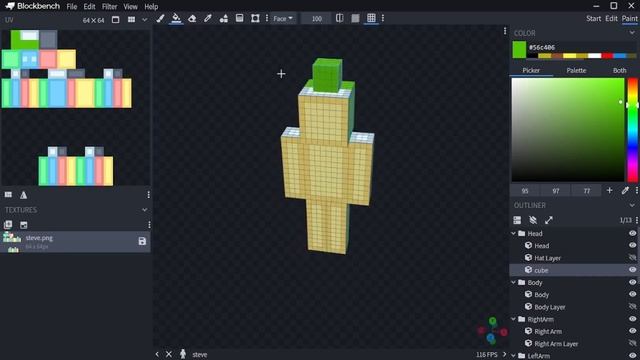Image resolution: width=640 pixels, height=360 pixels.
Task: Click the UV panel overlay icon
Action: click(8, 195)
